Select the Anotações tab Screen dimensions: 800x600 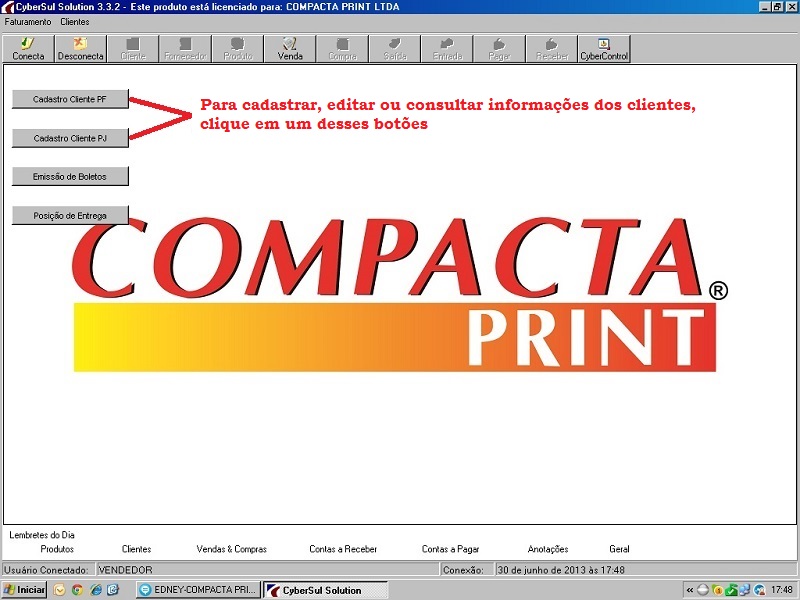coord(548,549)
